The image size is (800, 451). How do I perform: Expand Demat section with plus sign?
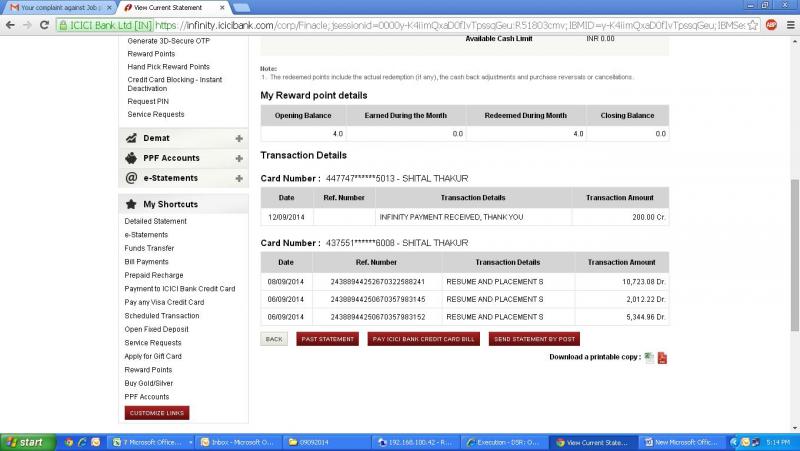tap(239, 138)
